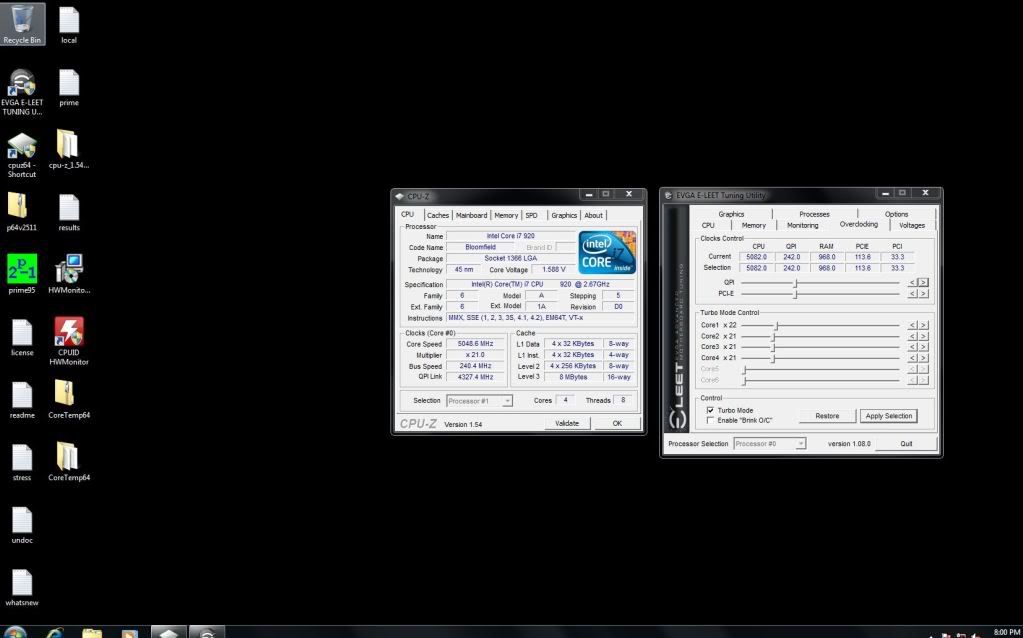Decrease Core2 multiplier with left arrow
Image resolution: width=1023 pixels, height=638 pixels.
913,336
